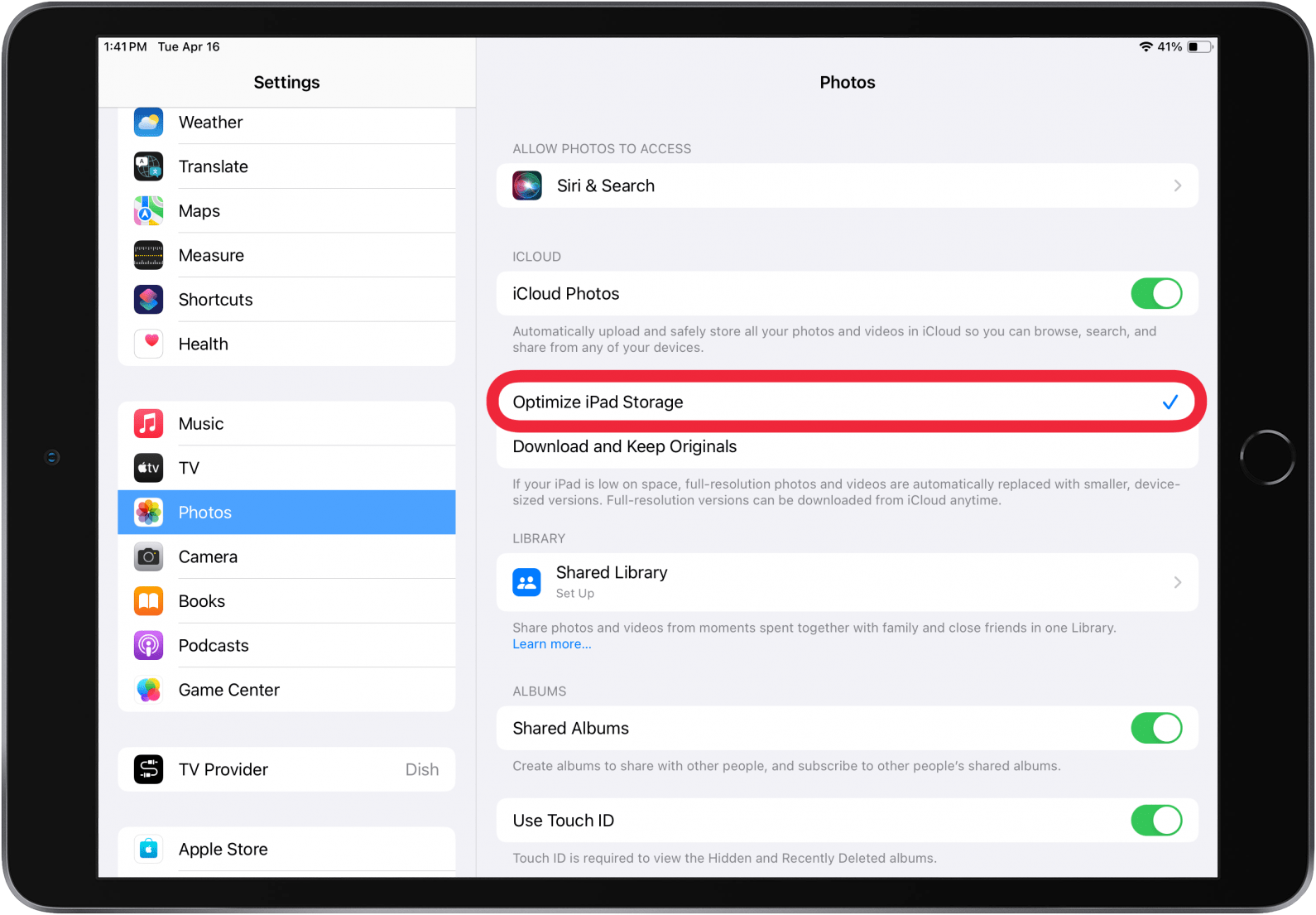Open Shared Library setup chevron
Screen dimensions: 1316x915
pos(1177,582)
